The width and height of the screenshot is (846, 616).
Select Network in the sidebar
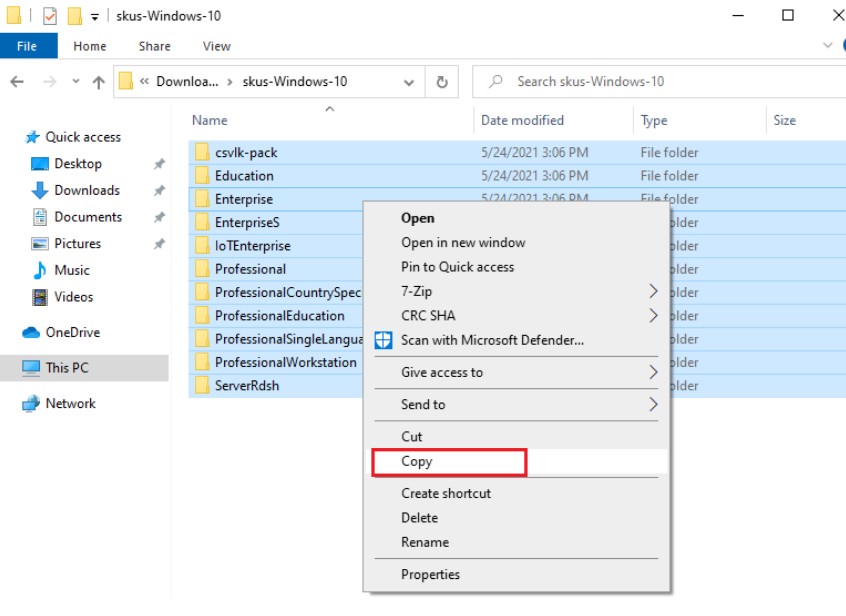(70, 403)
